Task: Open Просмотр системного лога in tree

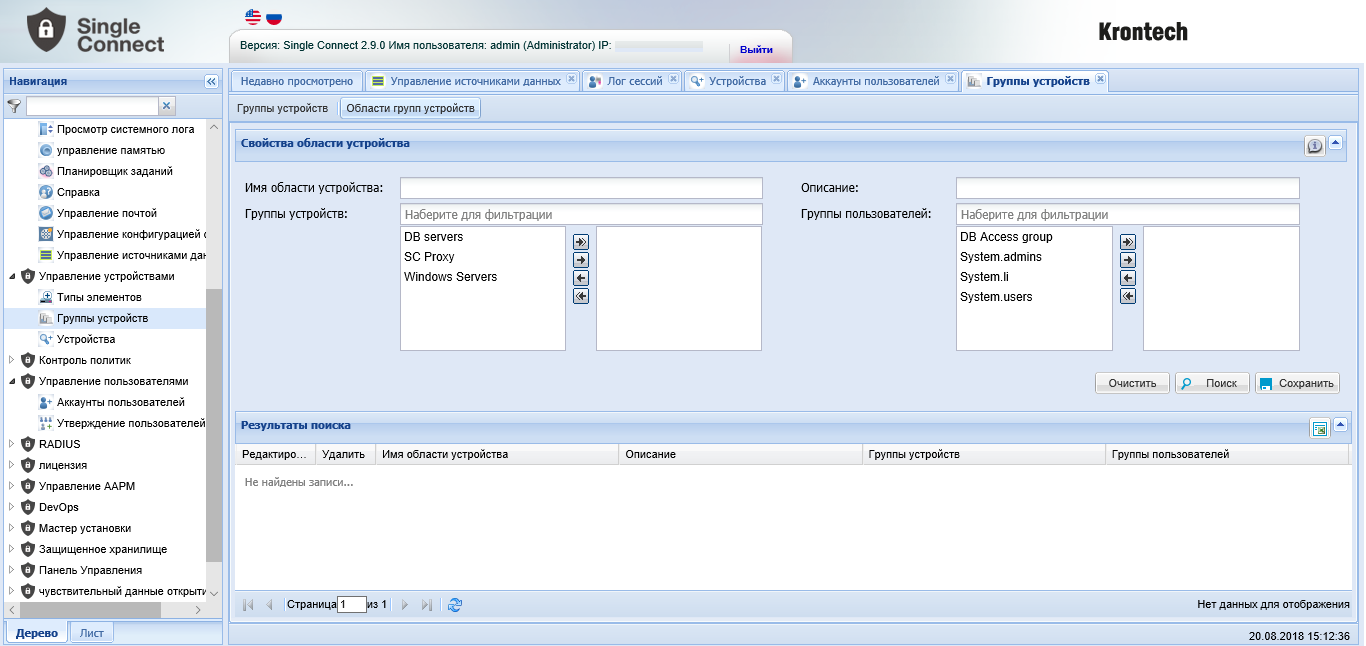Action: [125, 129]
